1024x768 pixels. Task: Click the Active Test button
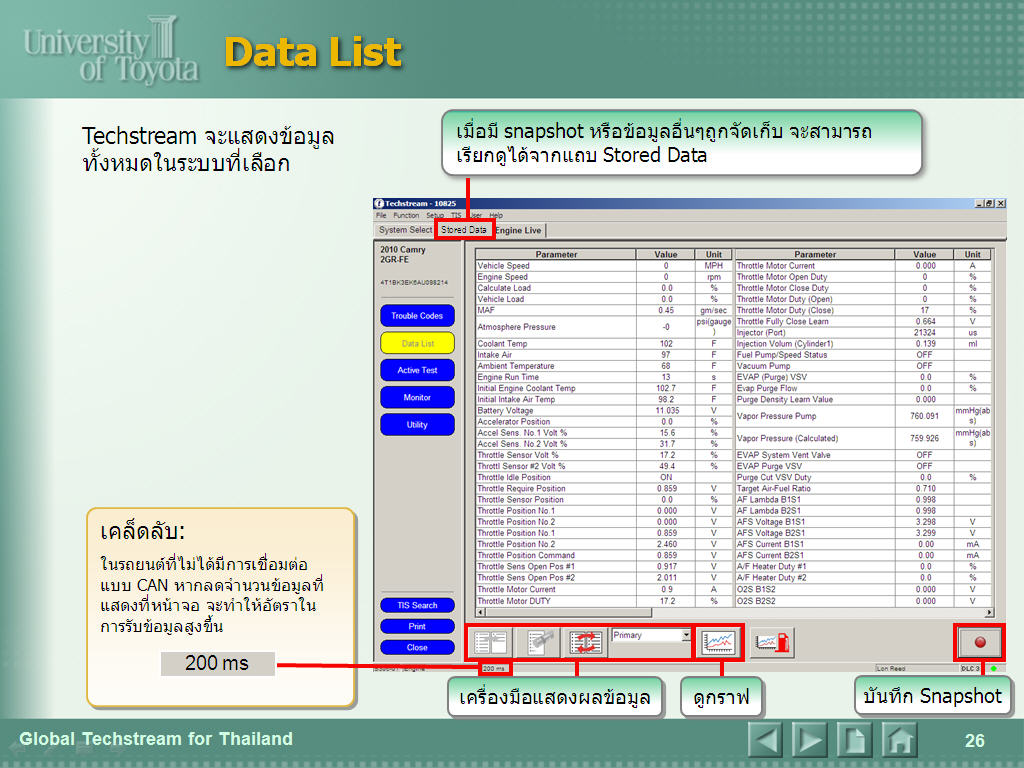tap(417, 370)
